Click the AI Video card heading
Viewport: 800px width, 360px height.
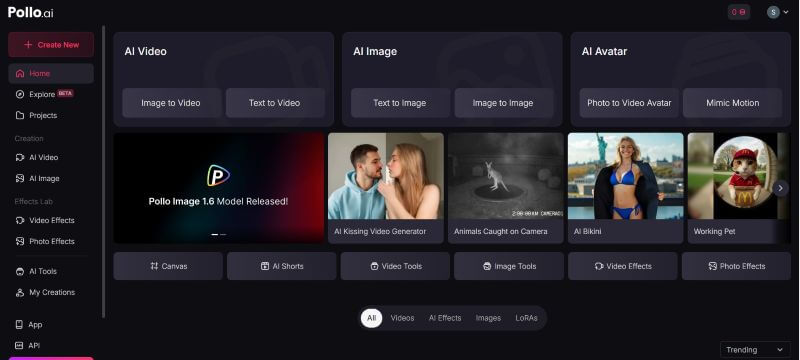click(x=145, y=52)
